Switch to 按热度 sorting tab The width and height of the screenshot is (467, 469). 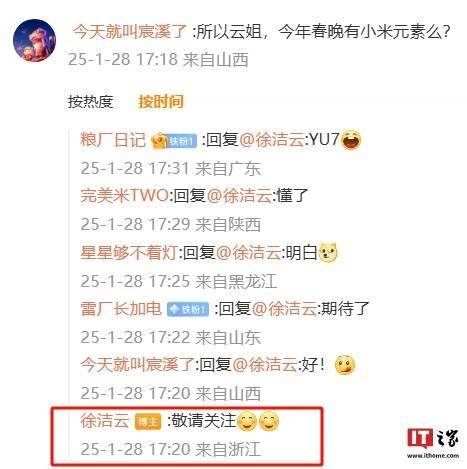(91, 102)
